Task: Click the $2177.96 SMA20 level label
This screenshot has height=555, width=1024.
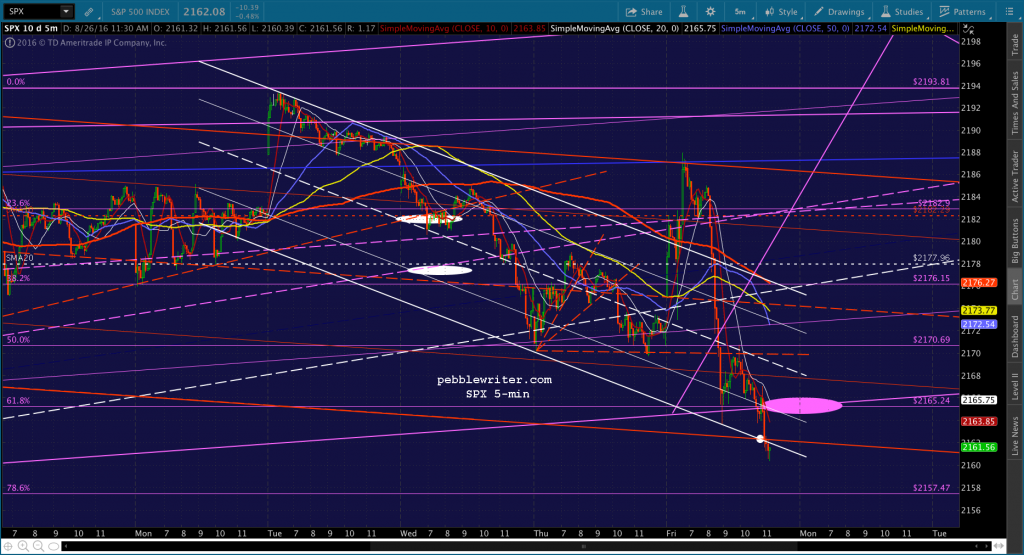Action: (x=931, y=258)
